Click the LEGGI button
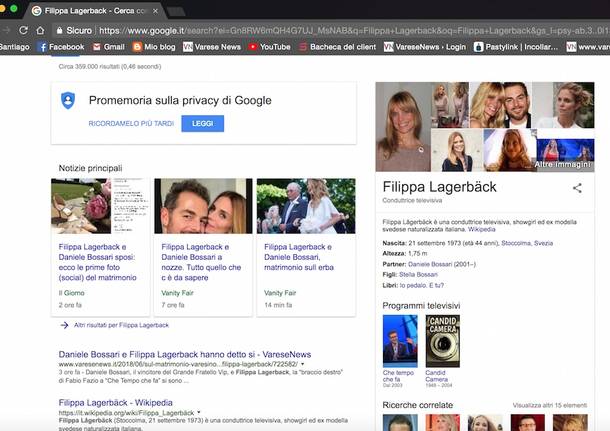The width and height of the screenshot is (610, 431). (x=202, y=123)
